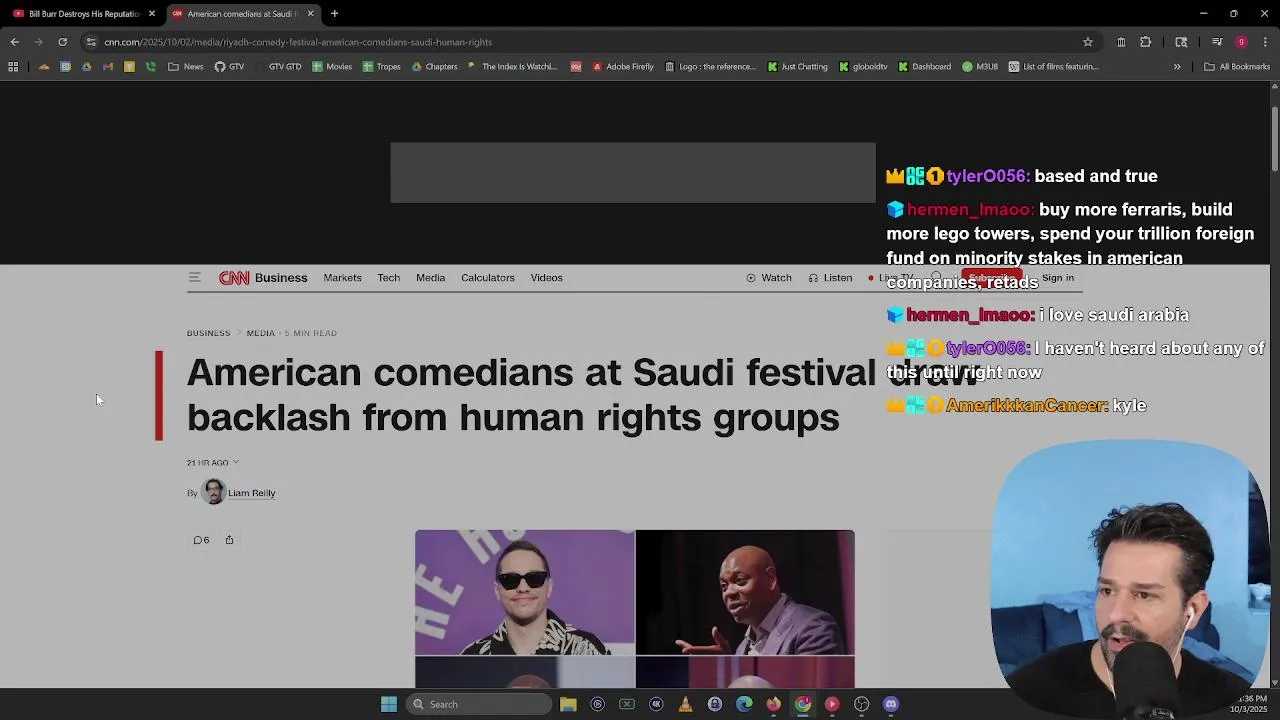
Task: Go back using the browser back arrow
Action: point(14,42)
